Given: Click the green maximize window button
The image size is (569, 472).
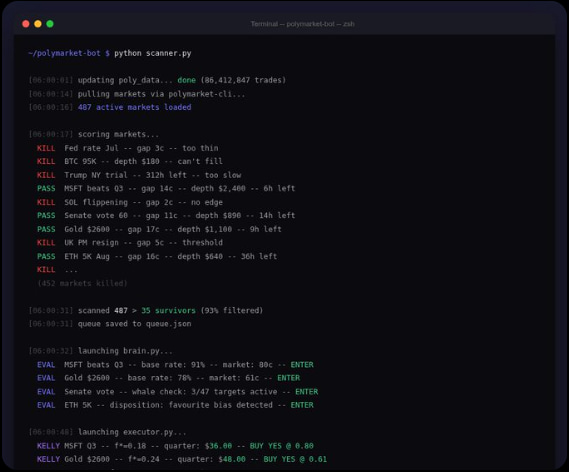Looking at the screenshot, I should pos(50,24).
